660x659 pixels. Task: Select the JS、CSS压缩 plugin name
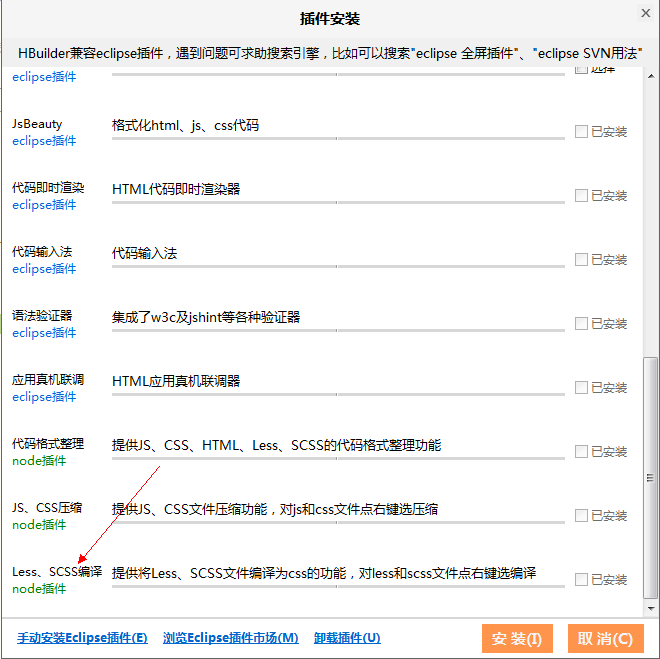pos(47,508)
